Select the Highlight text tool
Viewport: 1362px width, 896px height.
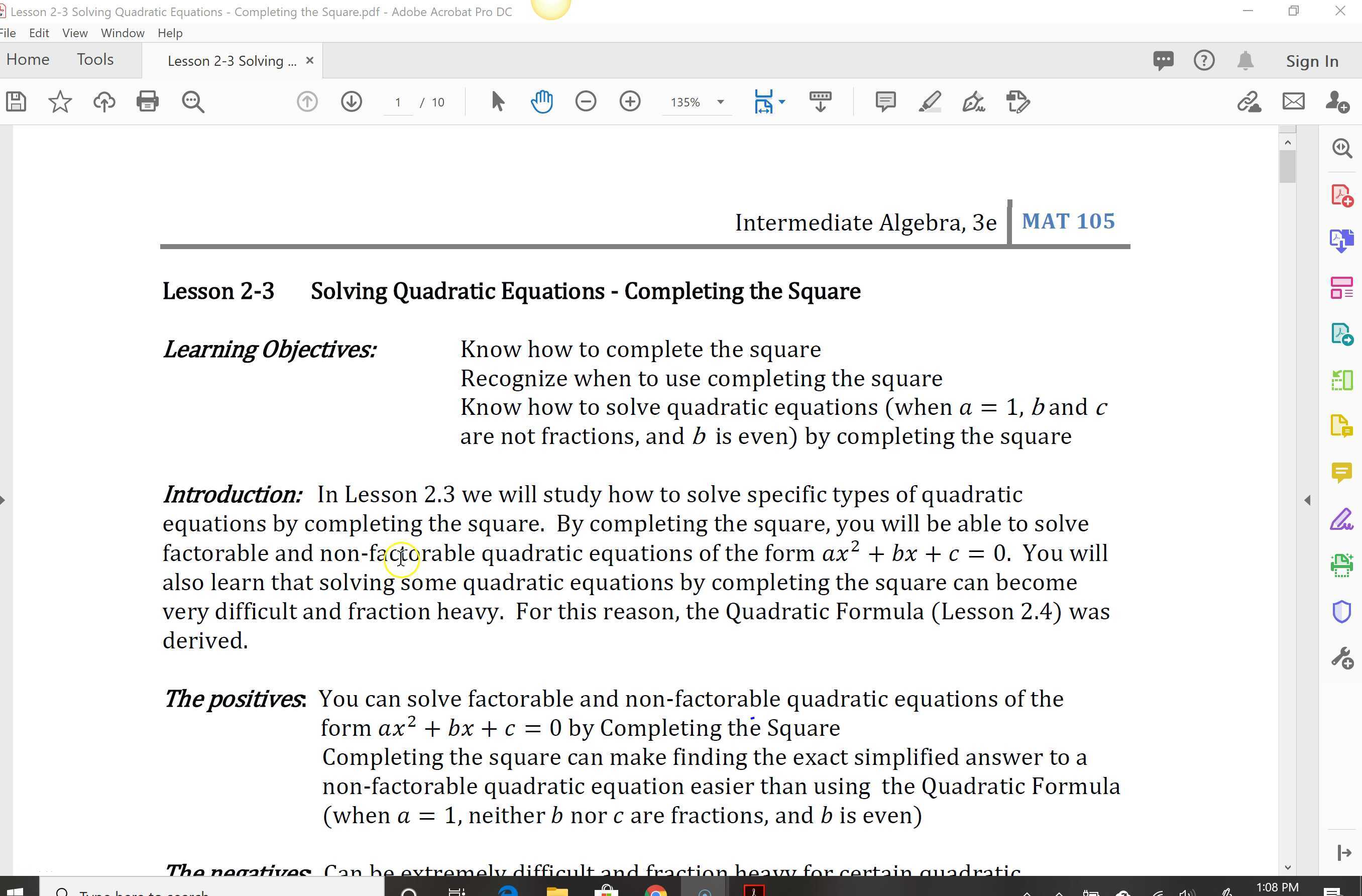click(930, 102)
